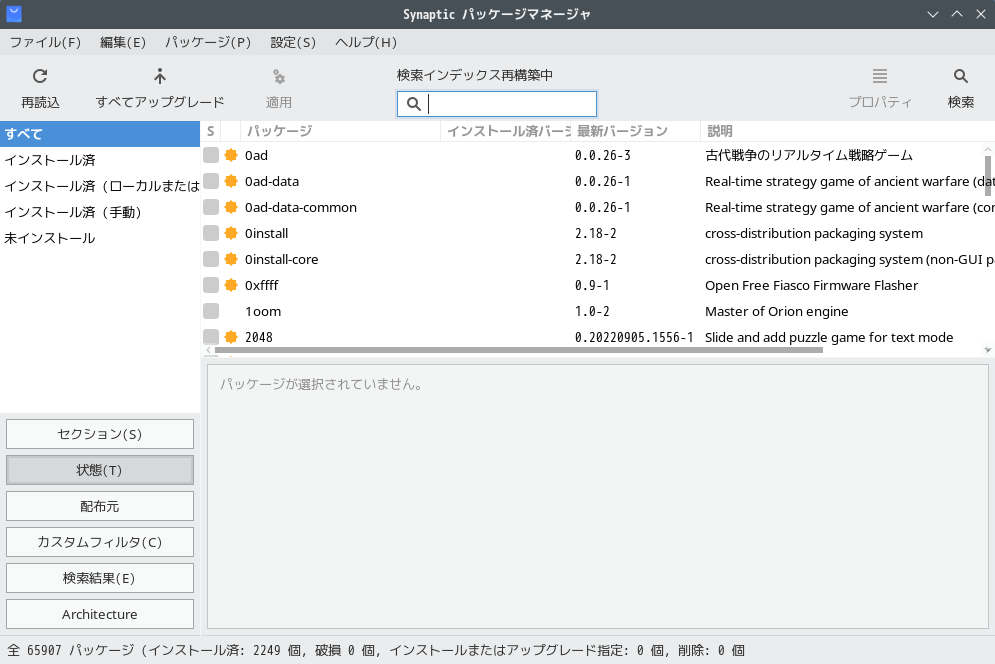Toggle the status checkbox for 1oom

[x=211, y=311]
